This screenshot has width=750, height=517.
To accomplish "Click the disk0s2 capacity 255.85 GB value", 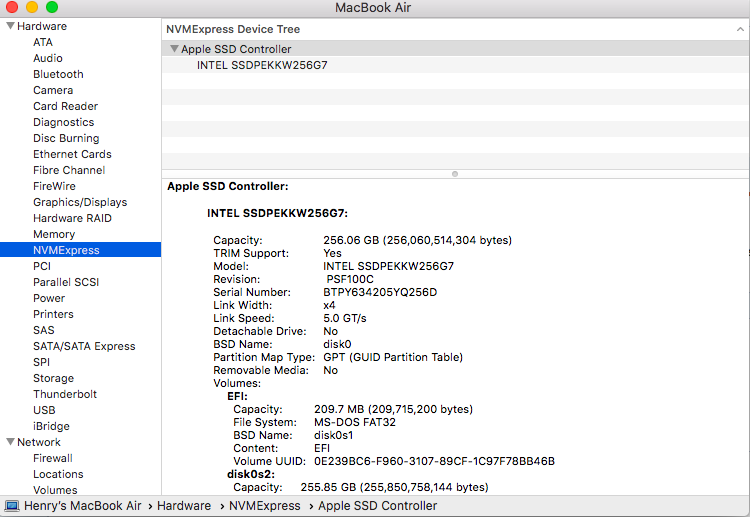I will click(x=395, y=487).
